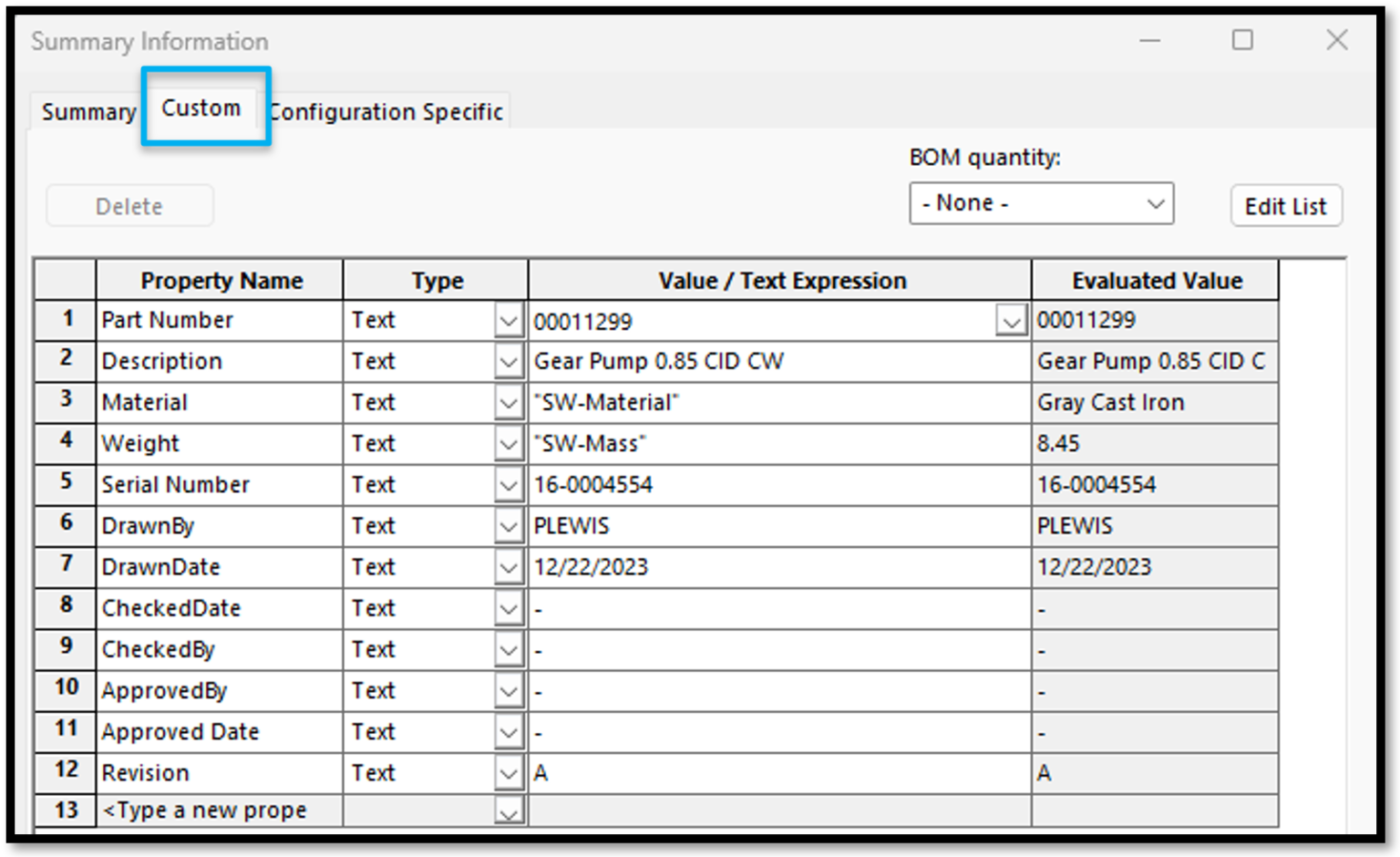
Task: Open the BOM quantity dropdown
Action: point(1156,203)
